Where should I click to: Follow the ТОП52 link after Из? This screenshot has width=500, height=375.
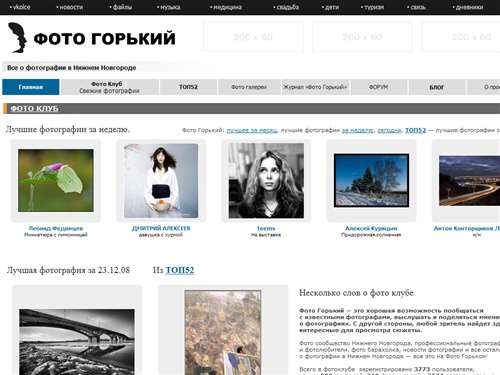tap(180, 270)
